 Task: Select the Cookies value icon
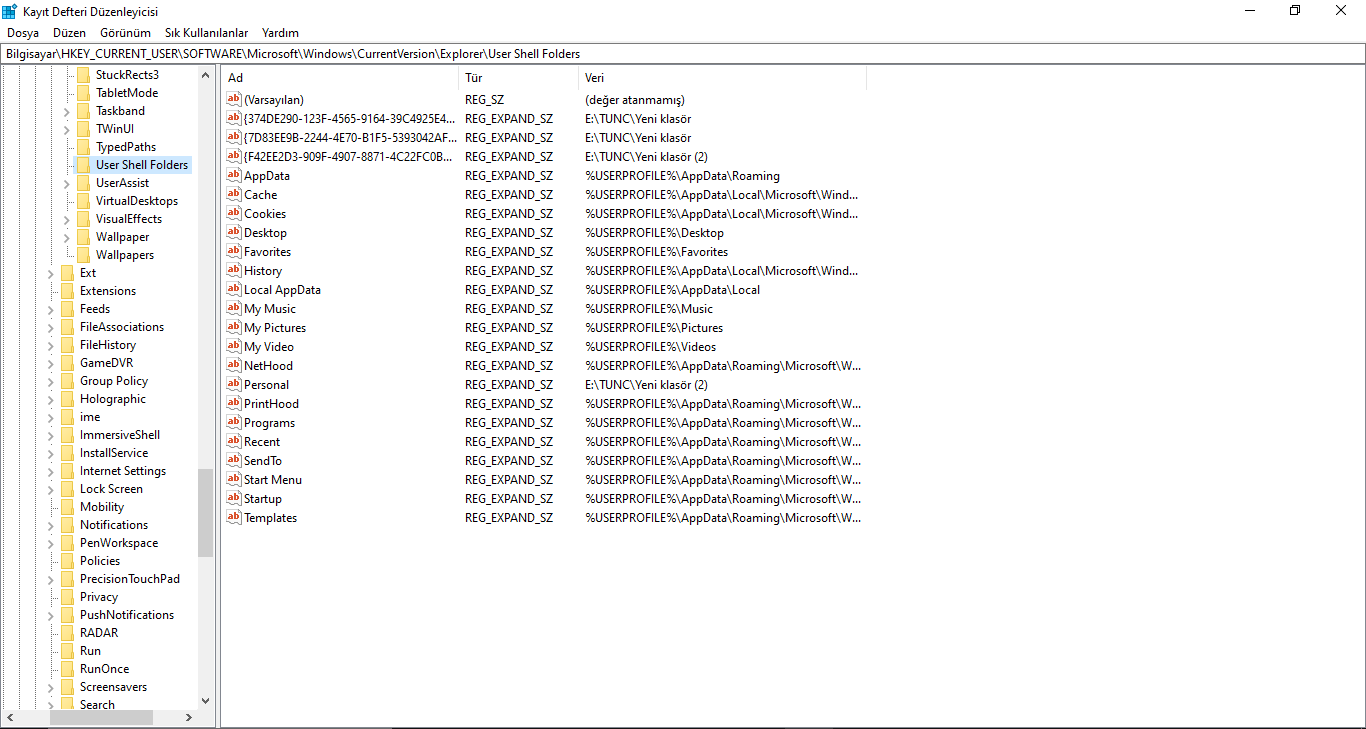pyautogui.click(x=234, y=213)
